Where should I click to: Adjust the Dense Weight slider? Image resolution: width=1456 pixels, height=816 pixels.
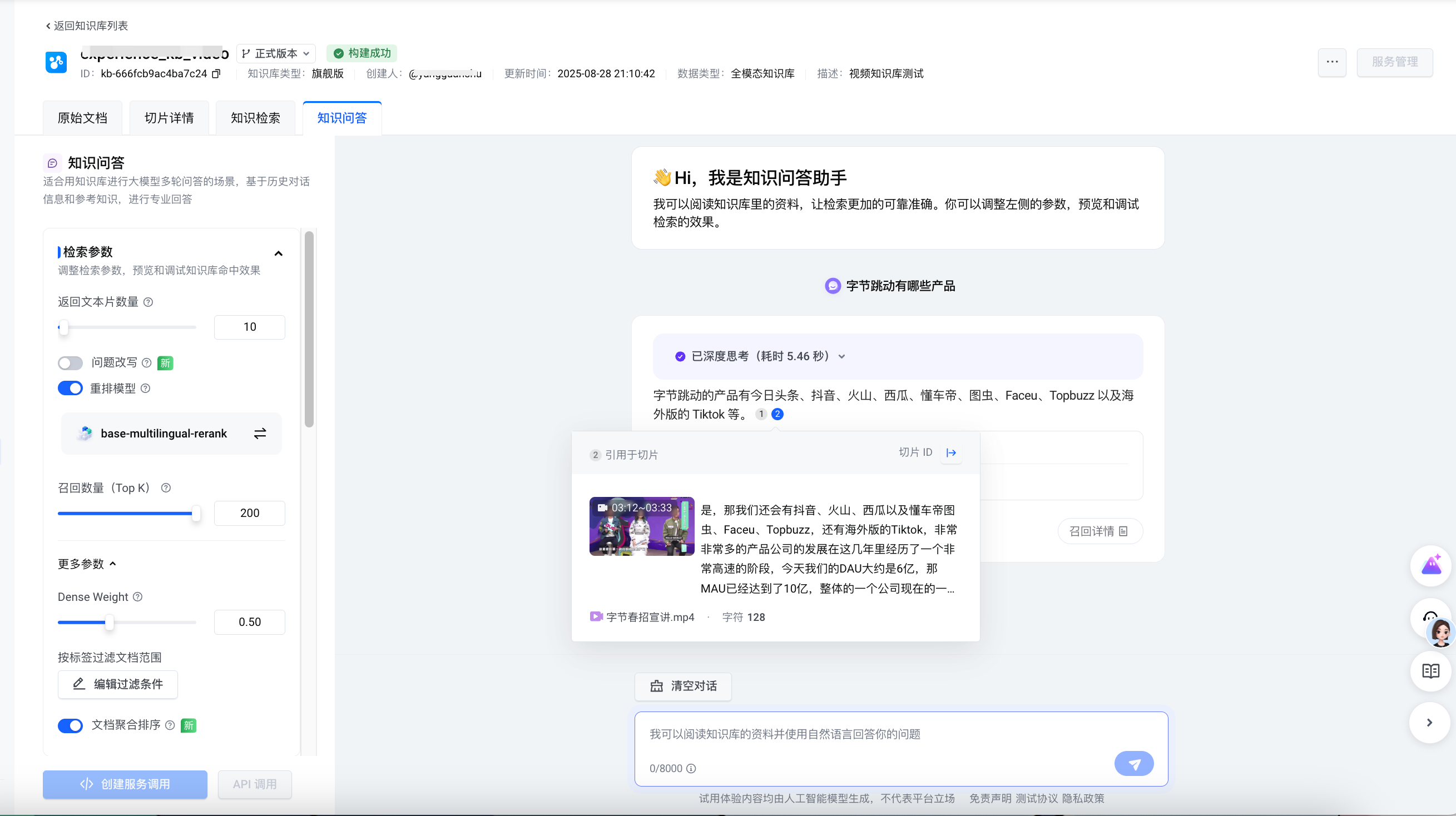[x=111, y=622]
